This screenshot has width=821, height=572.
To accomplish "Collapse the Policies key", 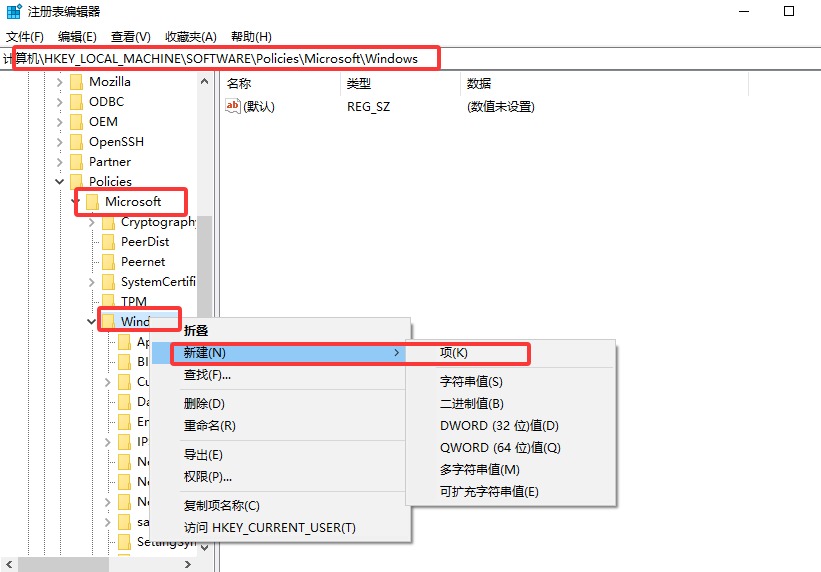I will (x=60, y=182).
